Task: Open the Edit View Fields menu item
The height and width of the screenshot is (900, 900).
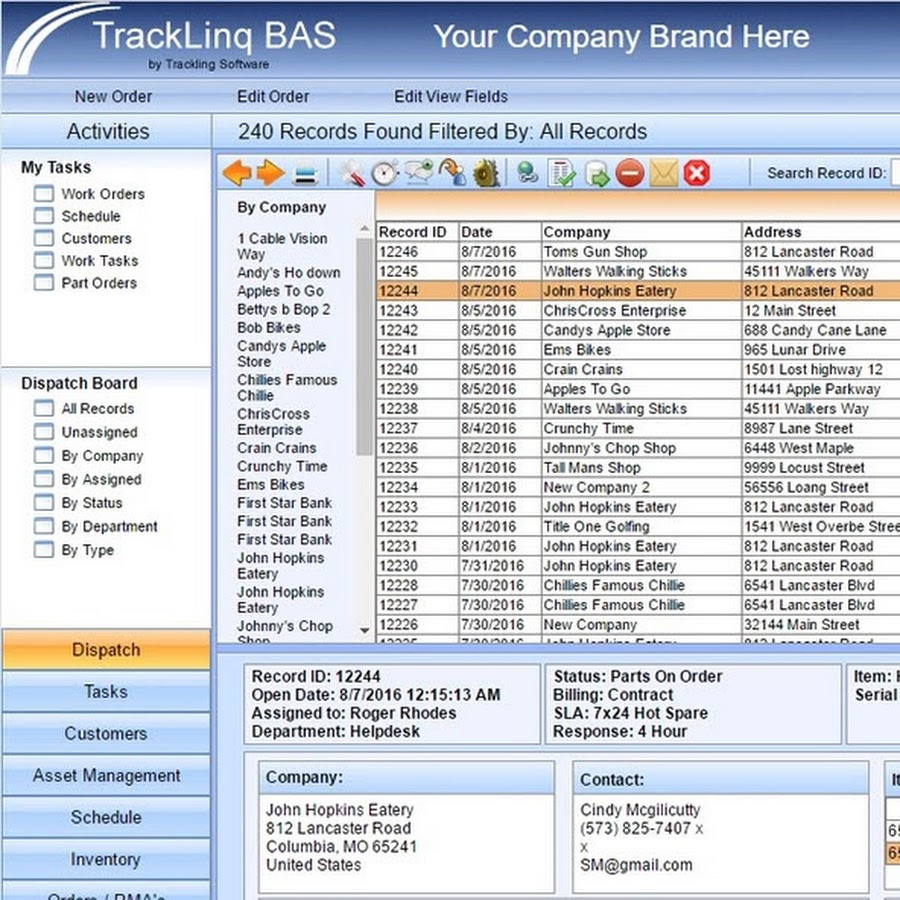Action: click(451, 96)
